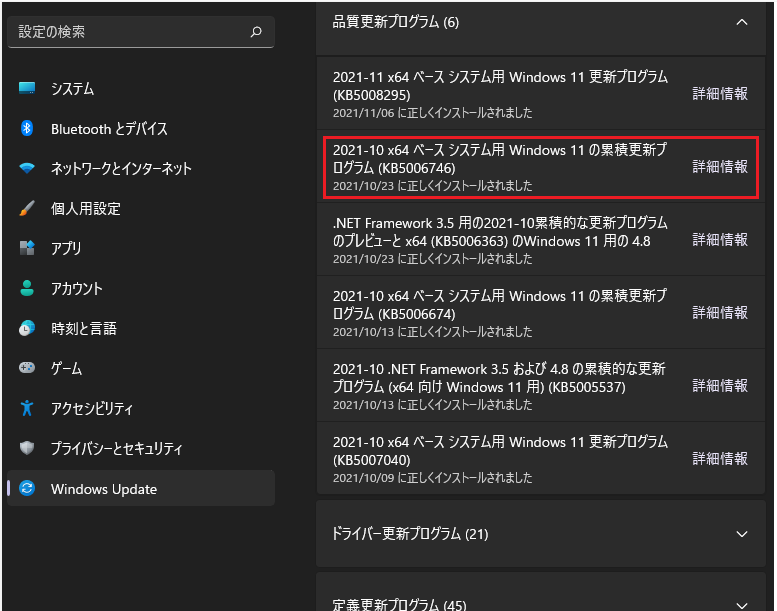Screen dimensions: 777x611
Task: Click the 2021/10/23 date under KB5006746
Action: [433, 186]
